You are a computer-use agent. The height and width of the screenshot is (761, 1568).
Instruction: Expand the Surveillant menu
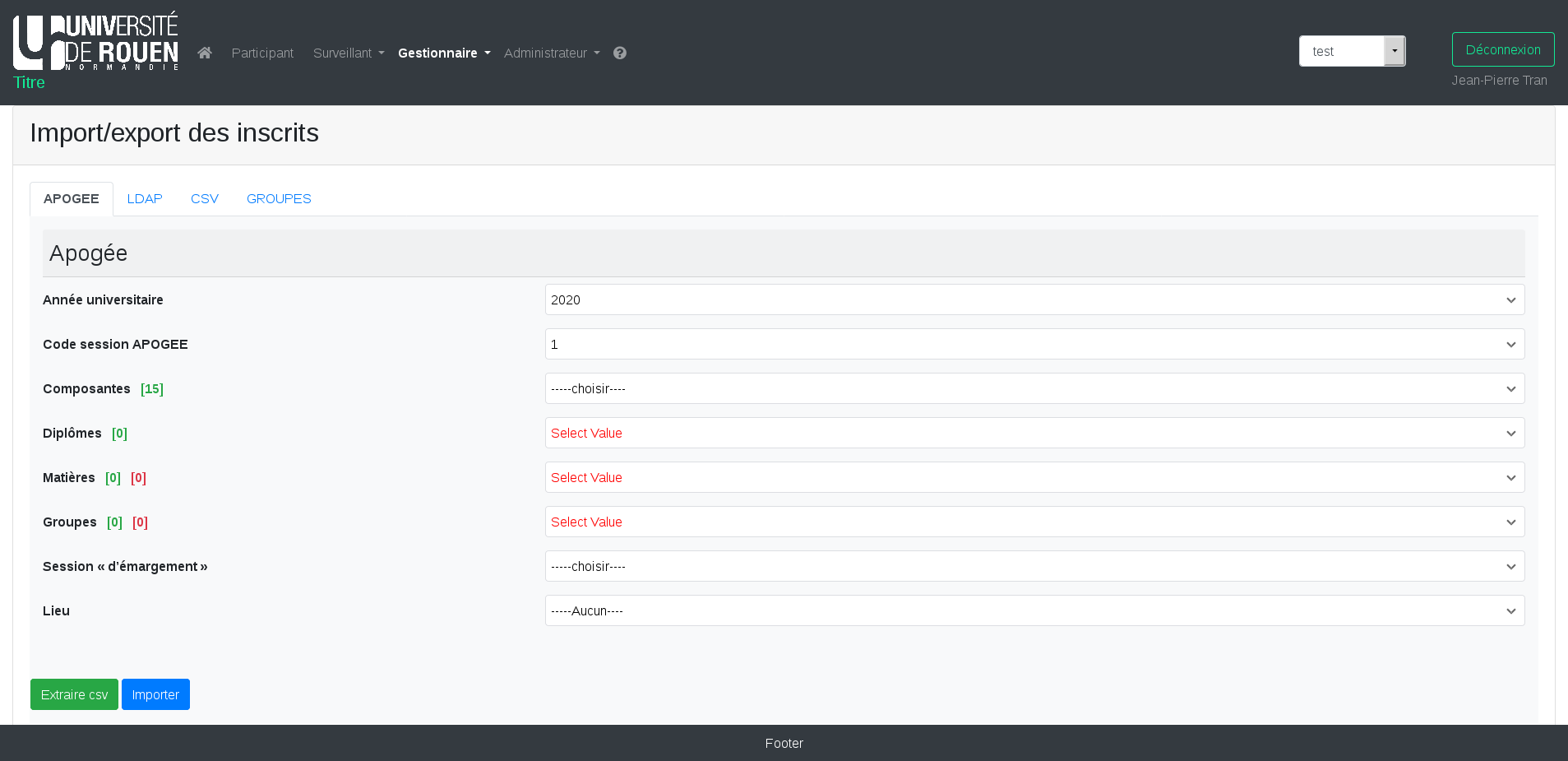[x=349, y=53]
